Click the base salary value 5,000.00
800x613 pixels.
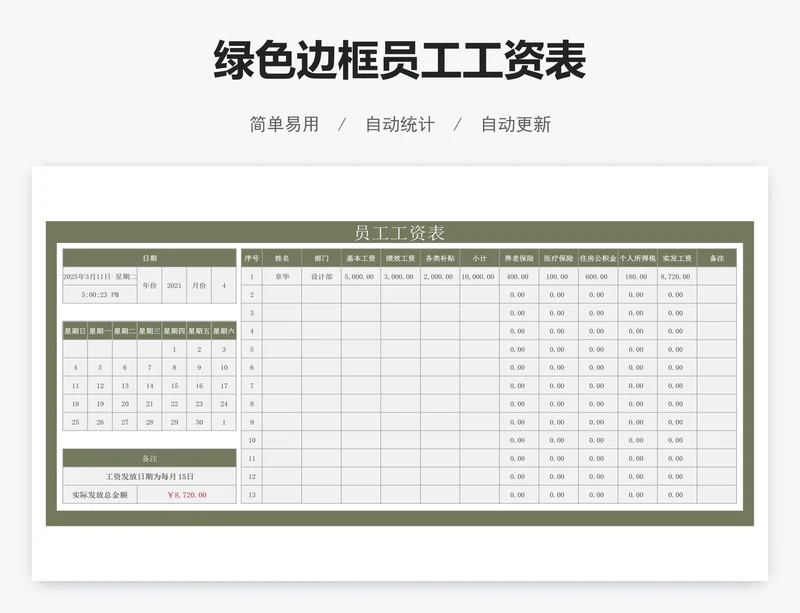(361, 277)
